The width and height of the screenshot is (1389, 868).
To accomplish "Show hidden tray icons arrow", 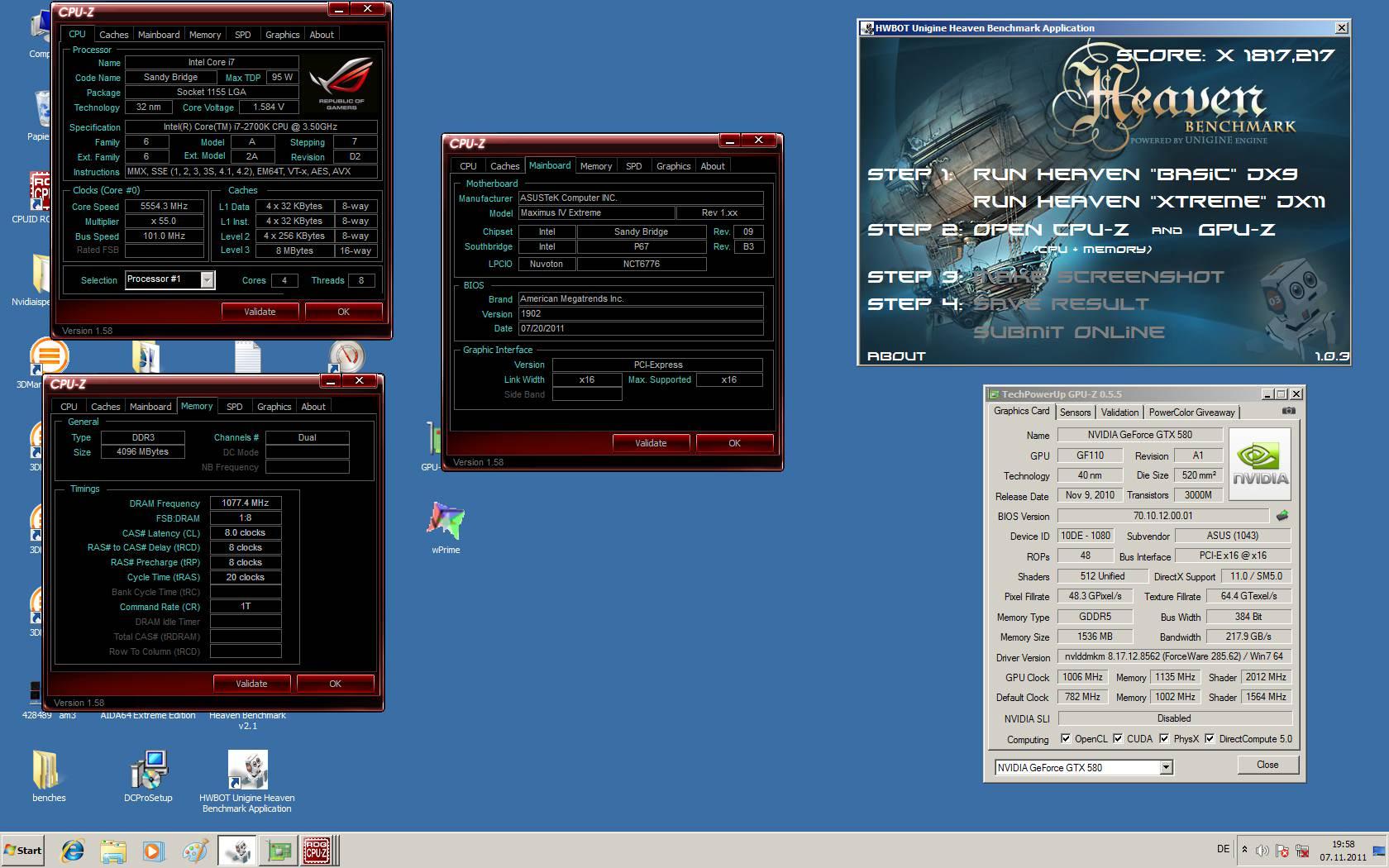I will pos(1244,849).
